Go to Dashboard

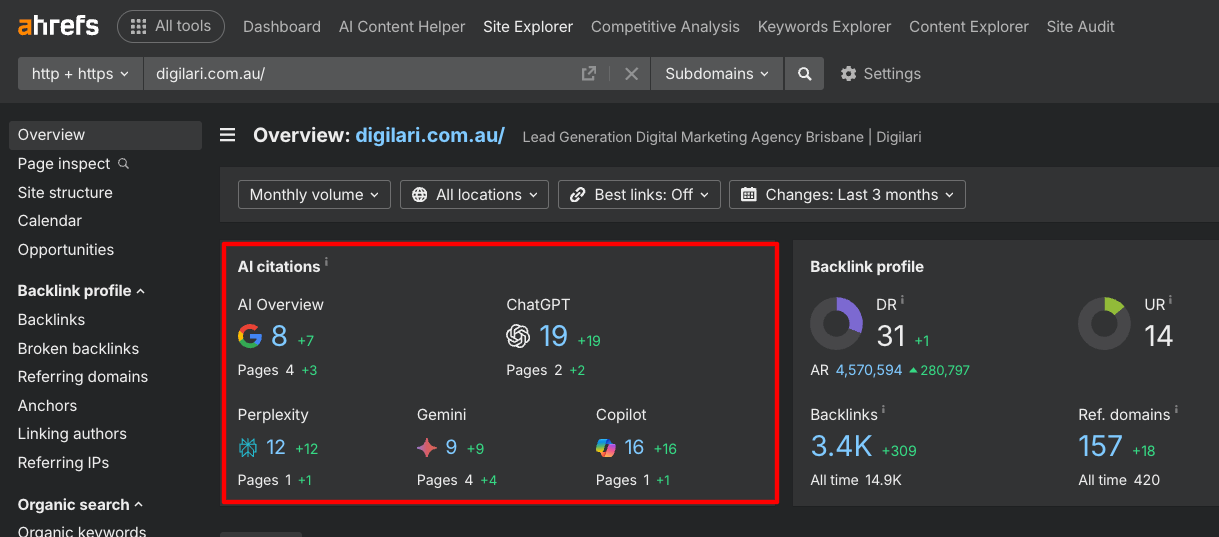pos(282,27)
